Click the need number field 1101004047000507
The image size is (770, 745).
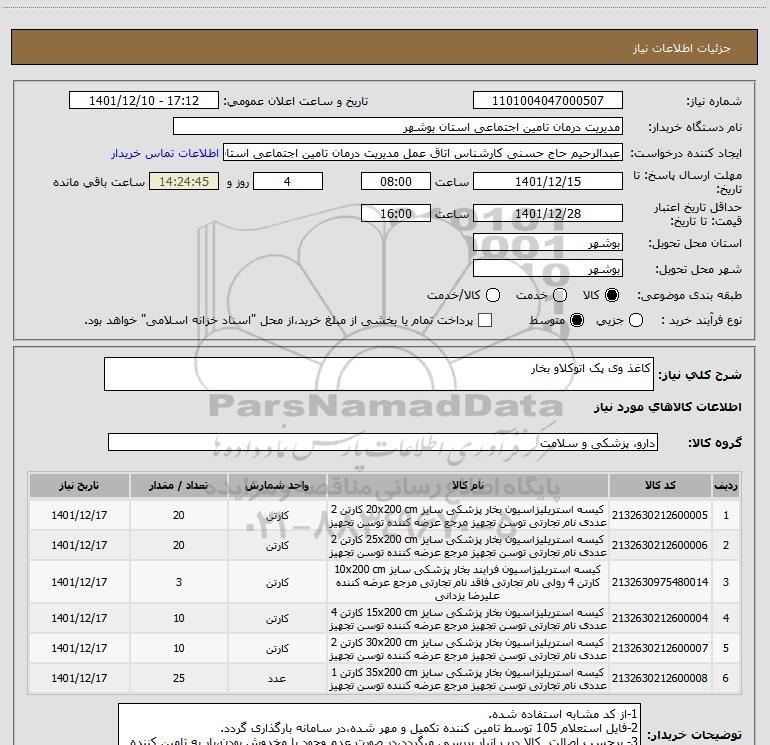548,101
